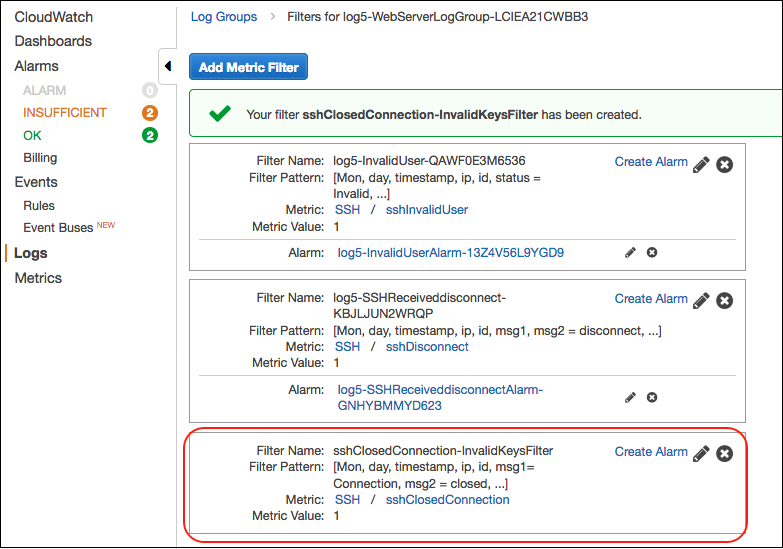Open Metrics in the sidebar
Image resolution: width=783 pixels, height=549 pixels.
38,278
